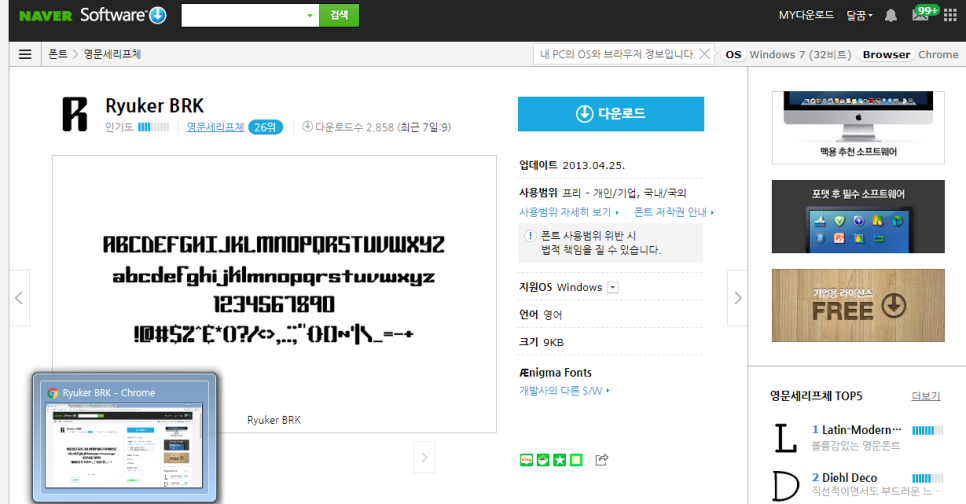This screenshot has width=966, height=504.
Task: Click the Naver memo share icon
Action: tap(576, 460)
